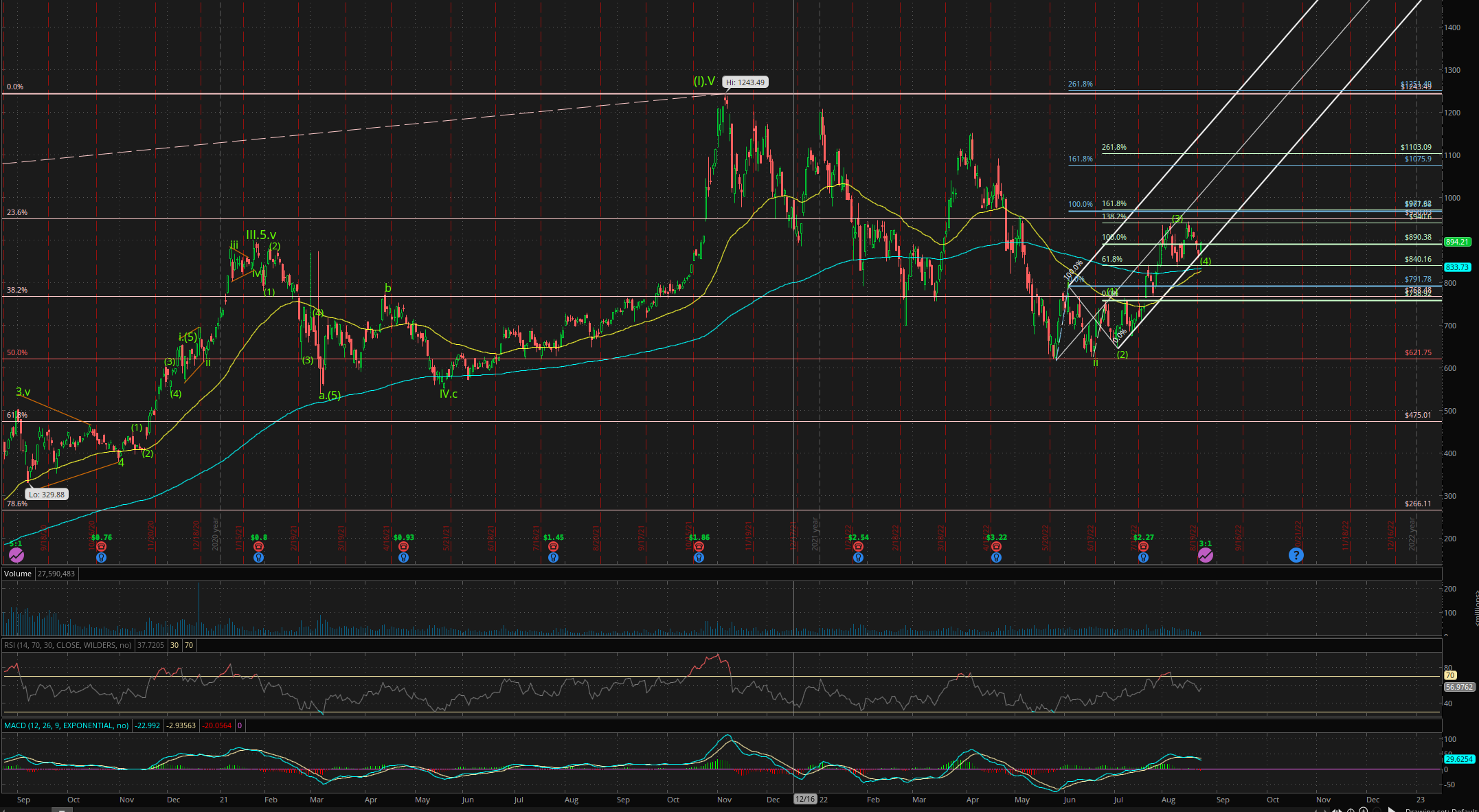The width and height of the screenshot is (1479, 812).
Task: Click the 12/16 date marker on time axis
Action: [804, 800]
